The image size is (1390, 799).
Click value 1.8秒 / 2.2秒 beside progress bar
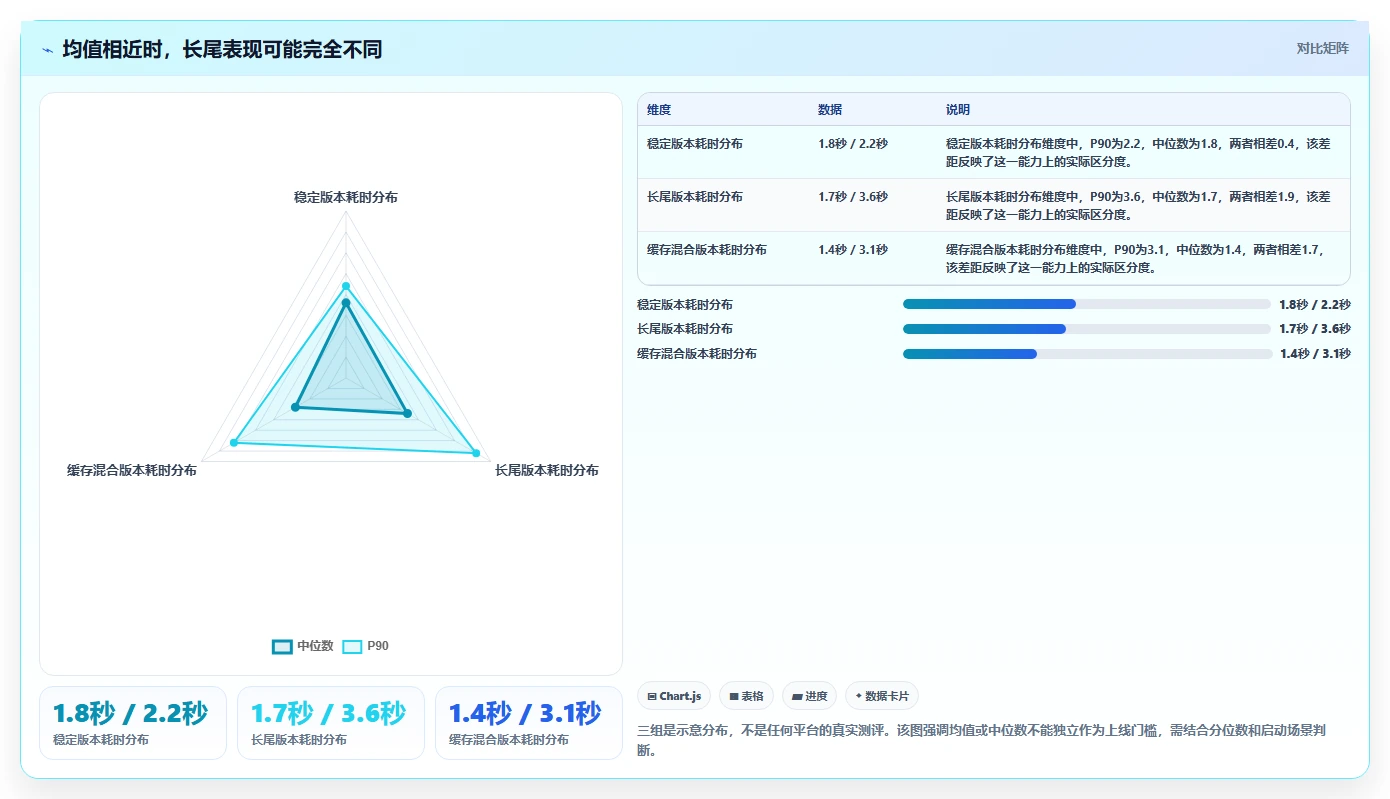tap(1315, 305)
